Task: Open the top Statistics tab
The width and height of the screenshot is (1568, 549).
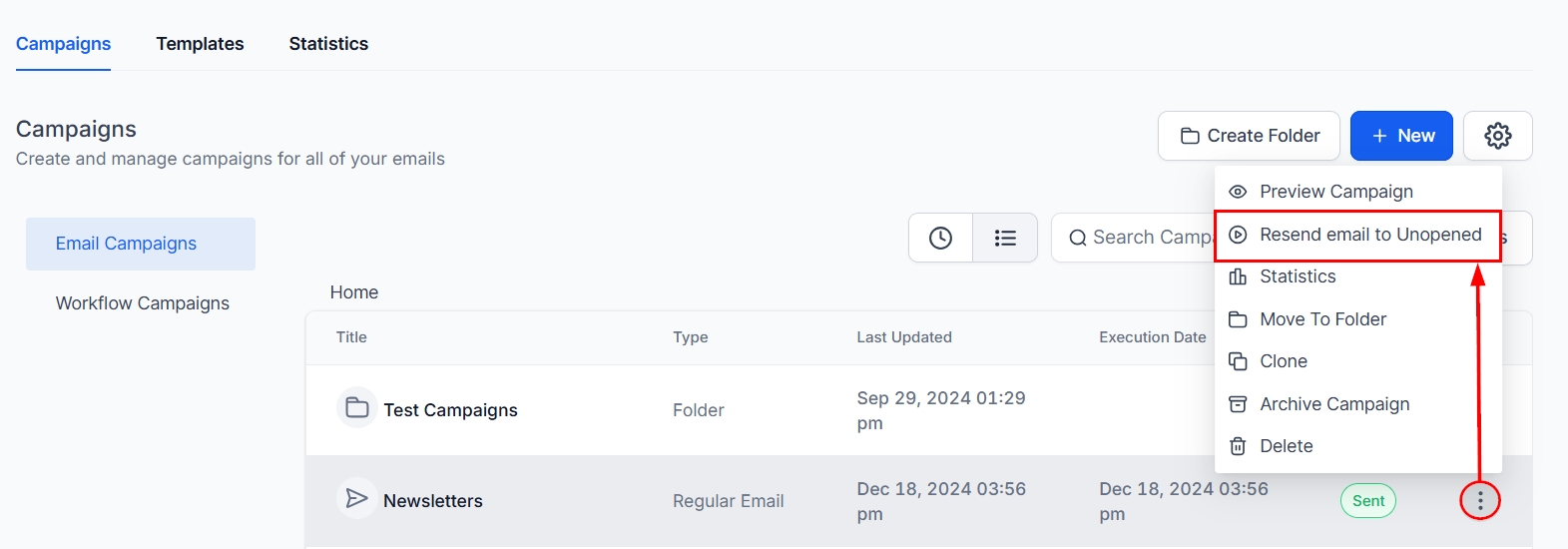Action: click(x=328, y=44)
